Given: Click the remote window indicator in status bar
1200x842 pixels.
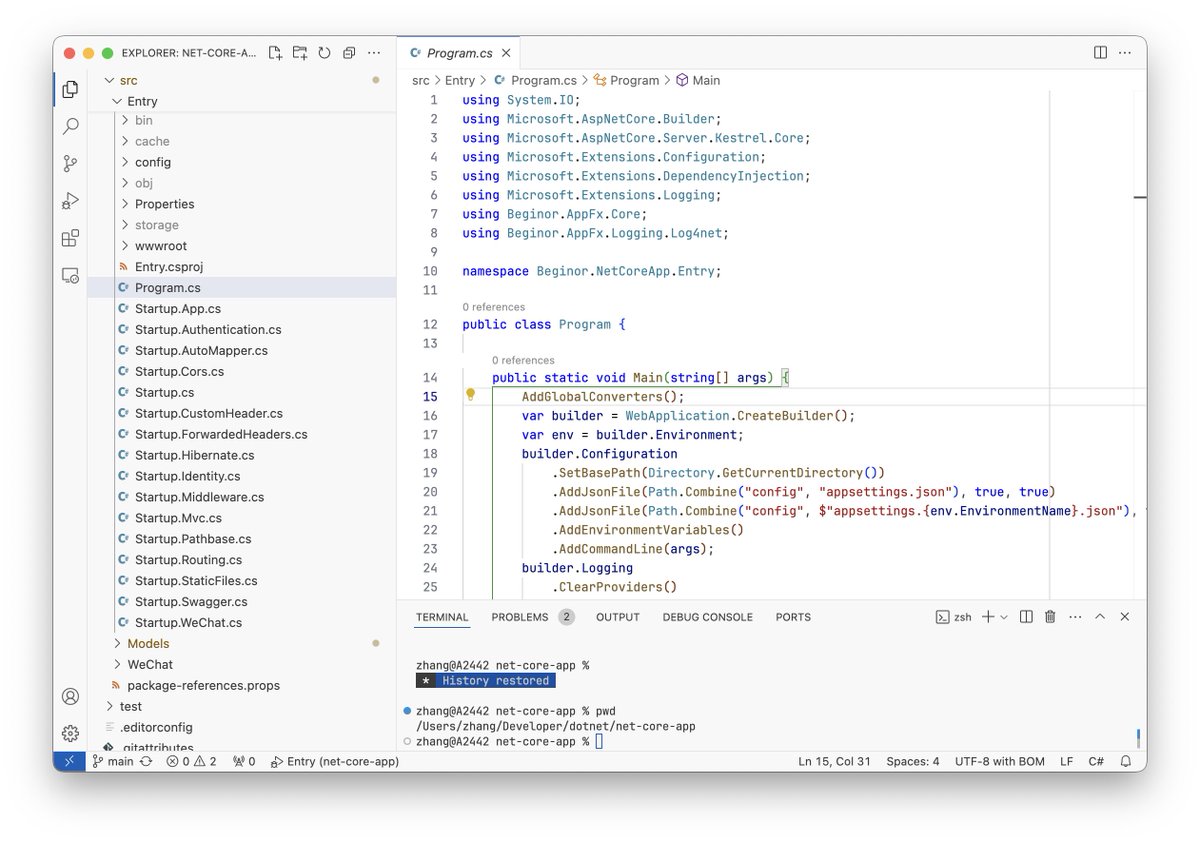Looking at the screenshot, I should (x=70, y=761).
